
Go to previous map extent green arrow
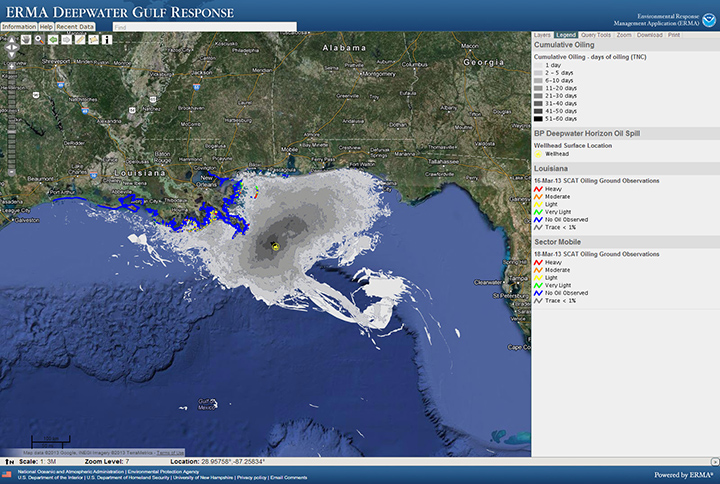(53, 40)
